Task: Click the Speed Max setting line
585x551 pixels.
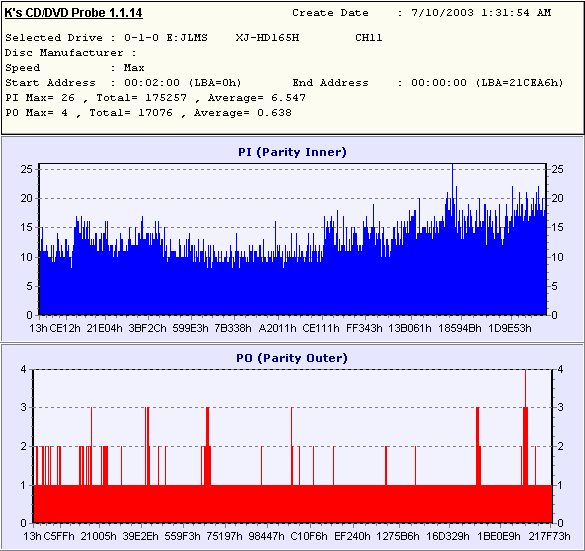Action: click(x=75, y=68)
